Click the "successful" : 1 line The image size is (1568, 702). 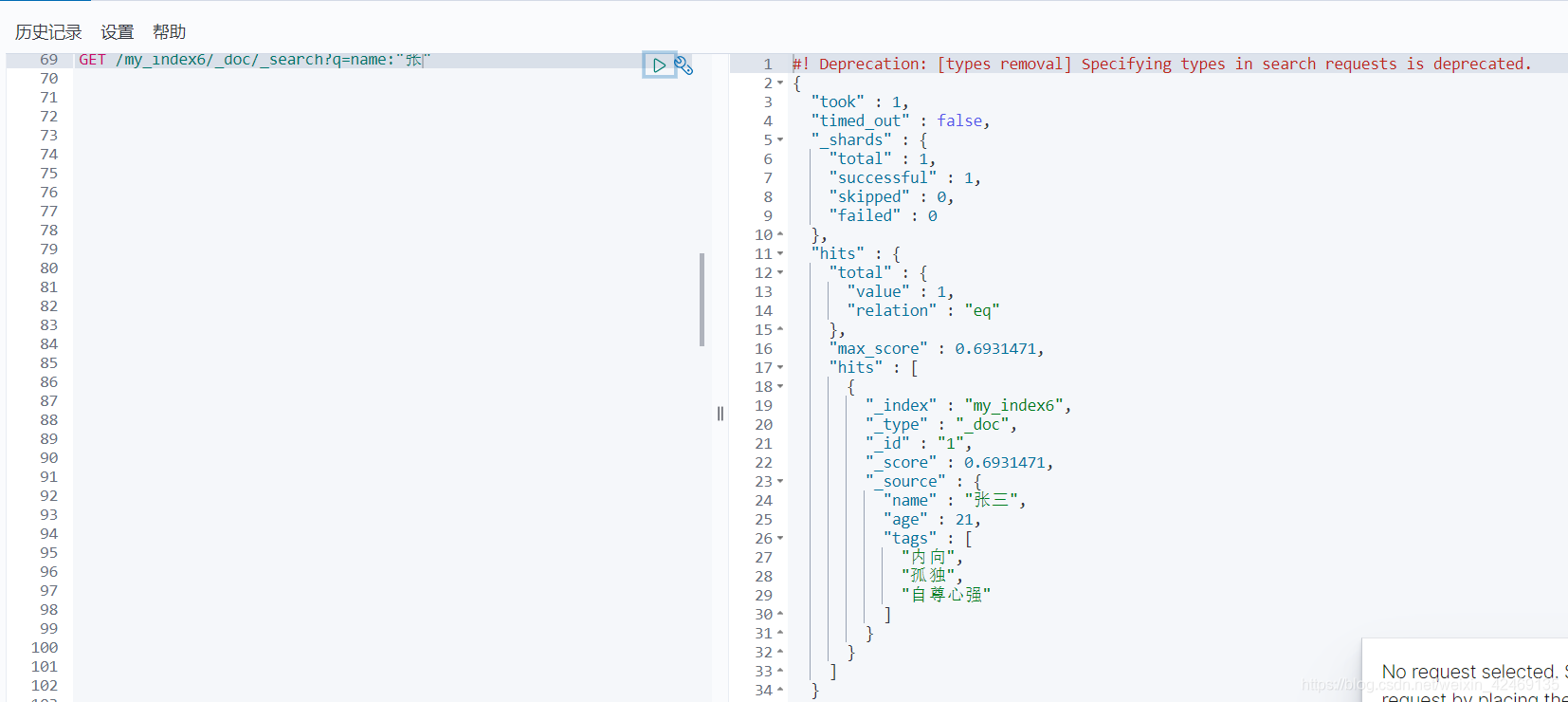904,177
